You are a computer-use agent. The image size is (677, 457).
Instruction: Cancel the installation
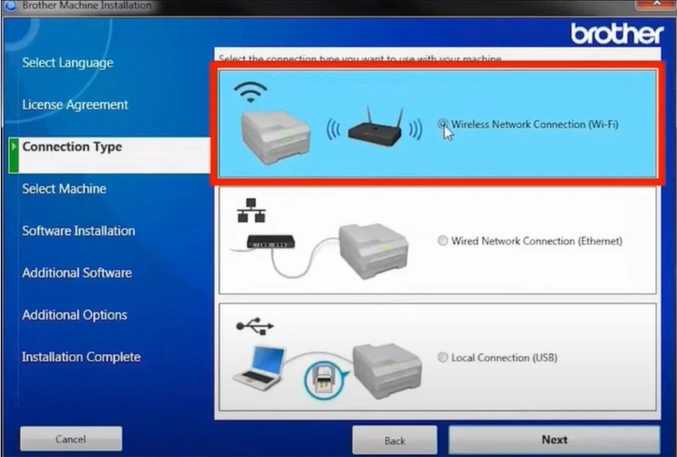71,439
